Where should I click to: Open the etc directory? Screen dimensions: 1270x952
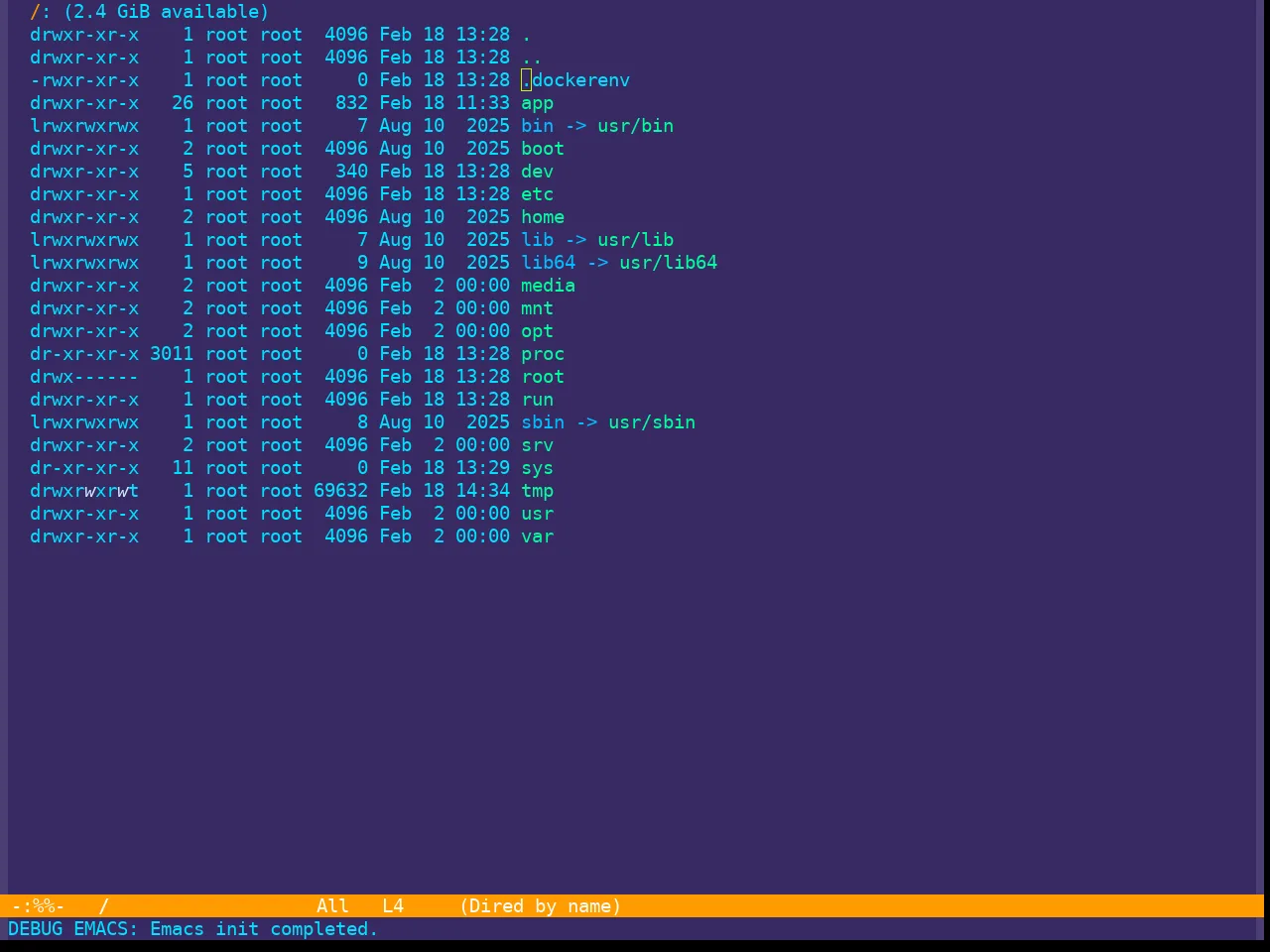pyautogui.click(x=538, y=194)
